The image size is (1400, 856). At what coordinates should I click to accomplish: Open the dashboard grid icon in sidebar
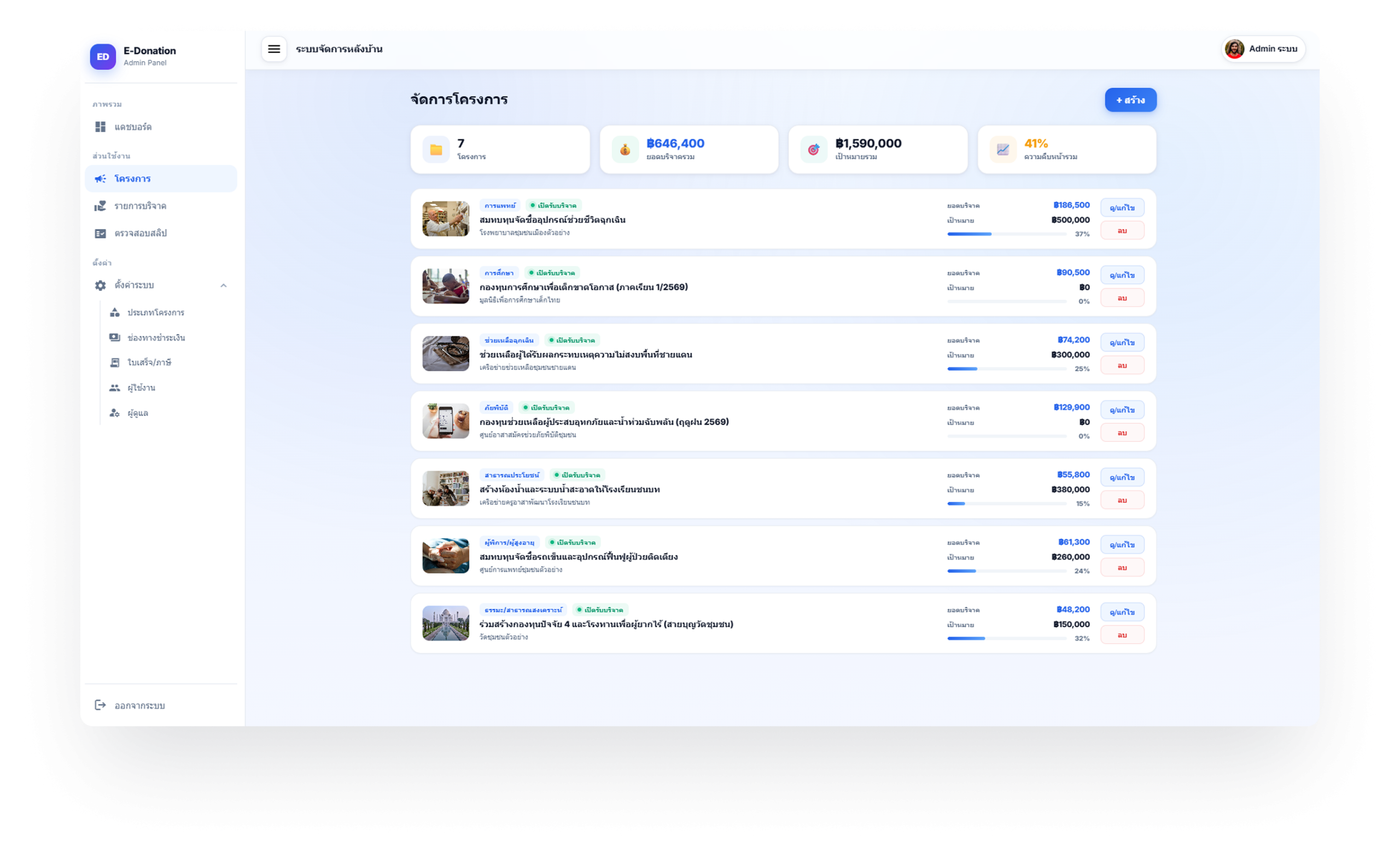pos(101,127)
